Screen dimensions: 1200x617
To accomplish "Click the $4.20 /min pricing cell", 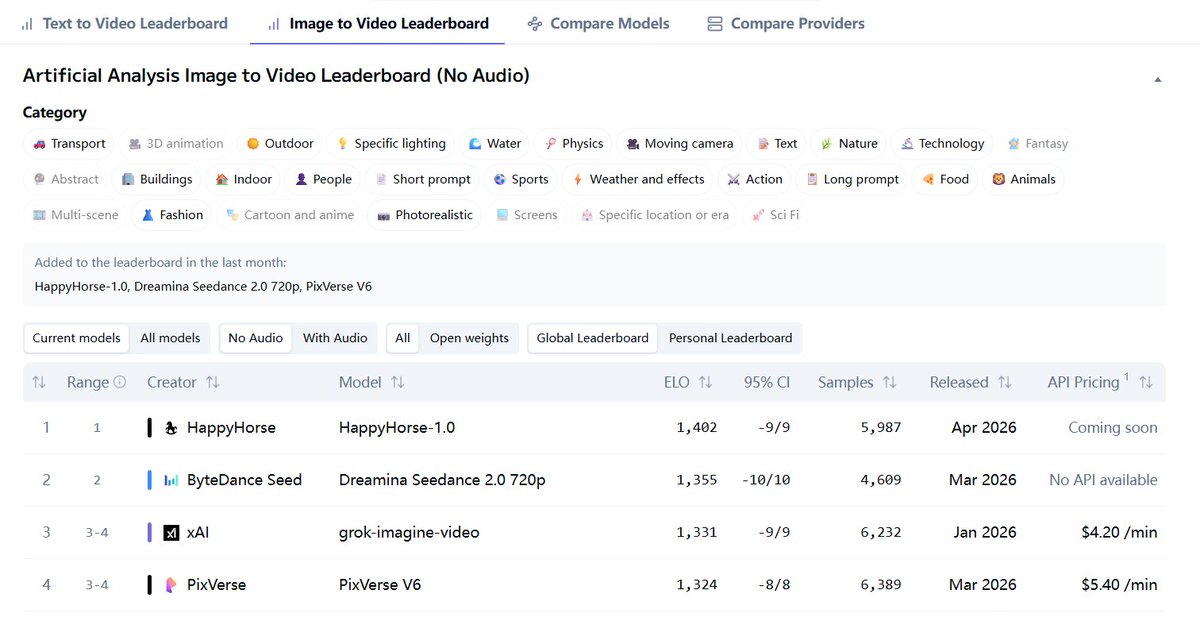I will 1119,532.
